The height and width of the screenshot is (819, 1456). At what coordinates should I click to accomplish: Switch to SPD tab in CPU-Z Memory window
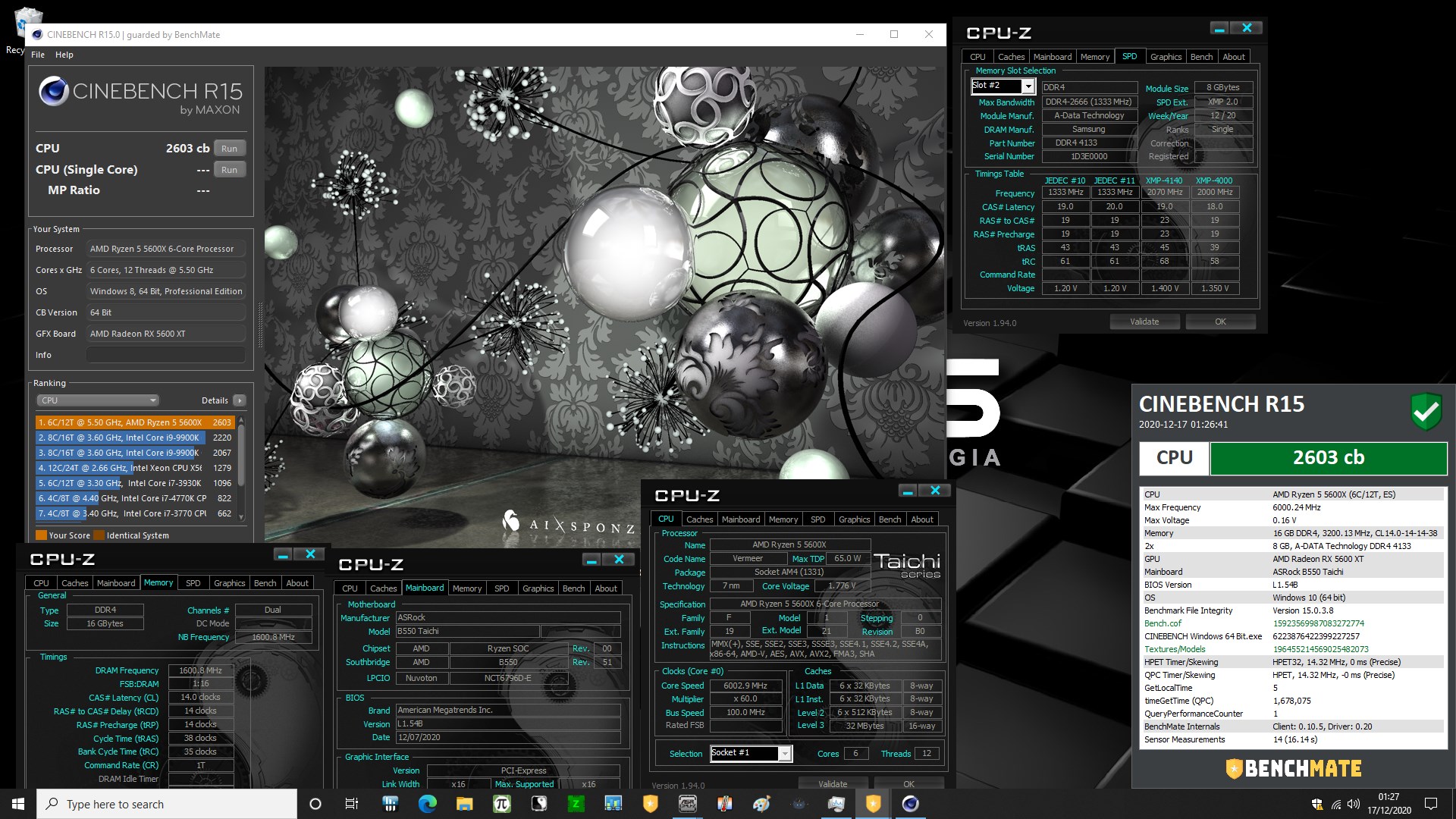pos(193,583)
